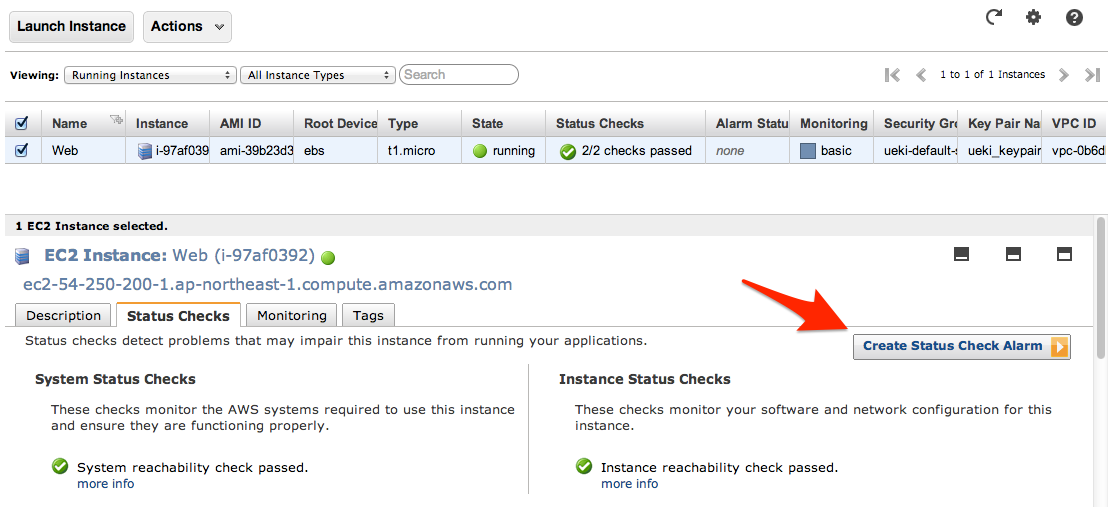1119x507 pixels.
Task: Click the basic monitoring square icon
Action: tap(808, 151)
